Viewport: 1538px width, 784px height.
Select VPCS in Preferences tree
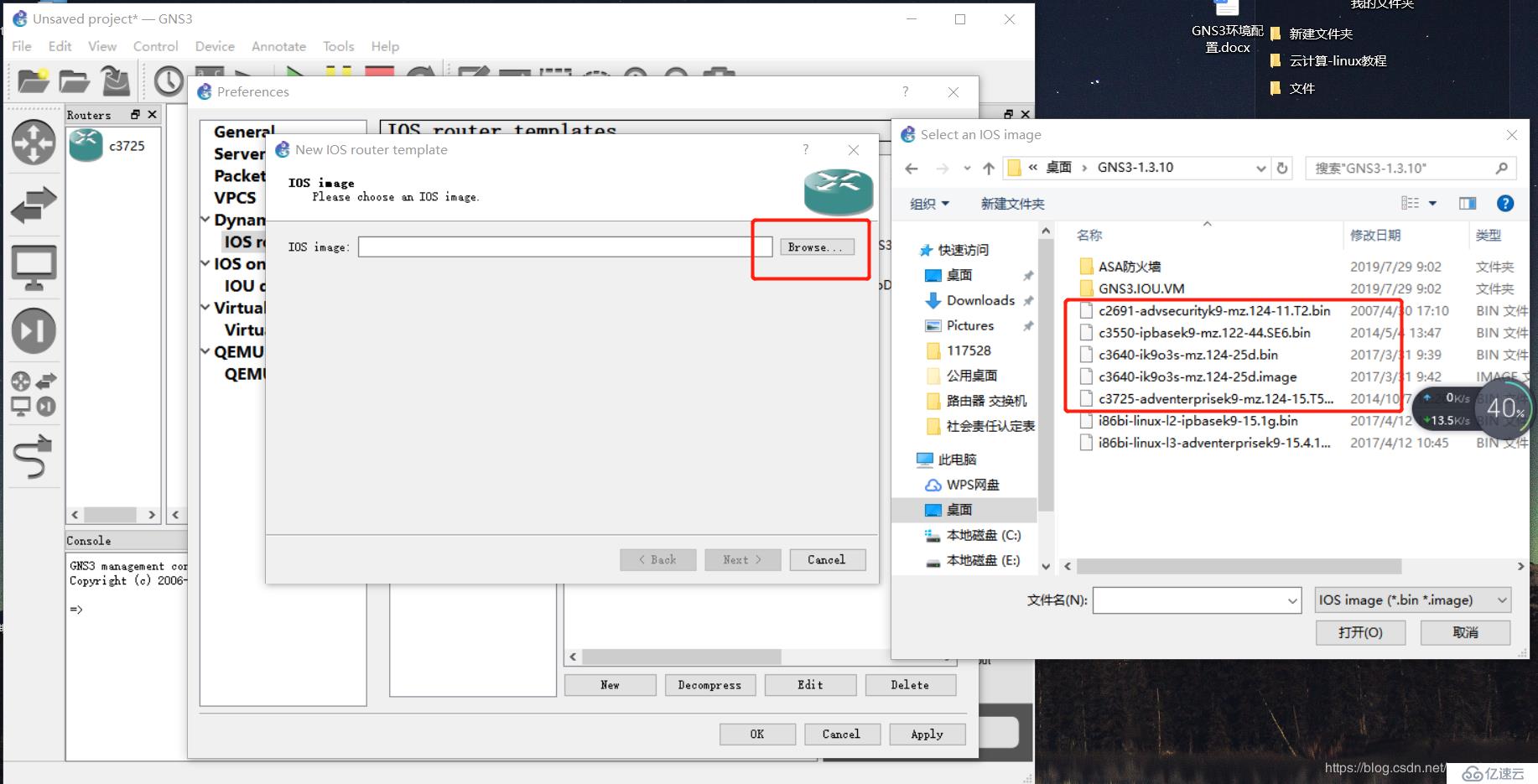[235, 198]
